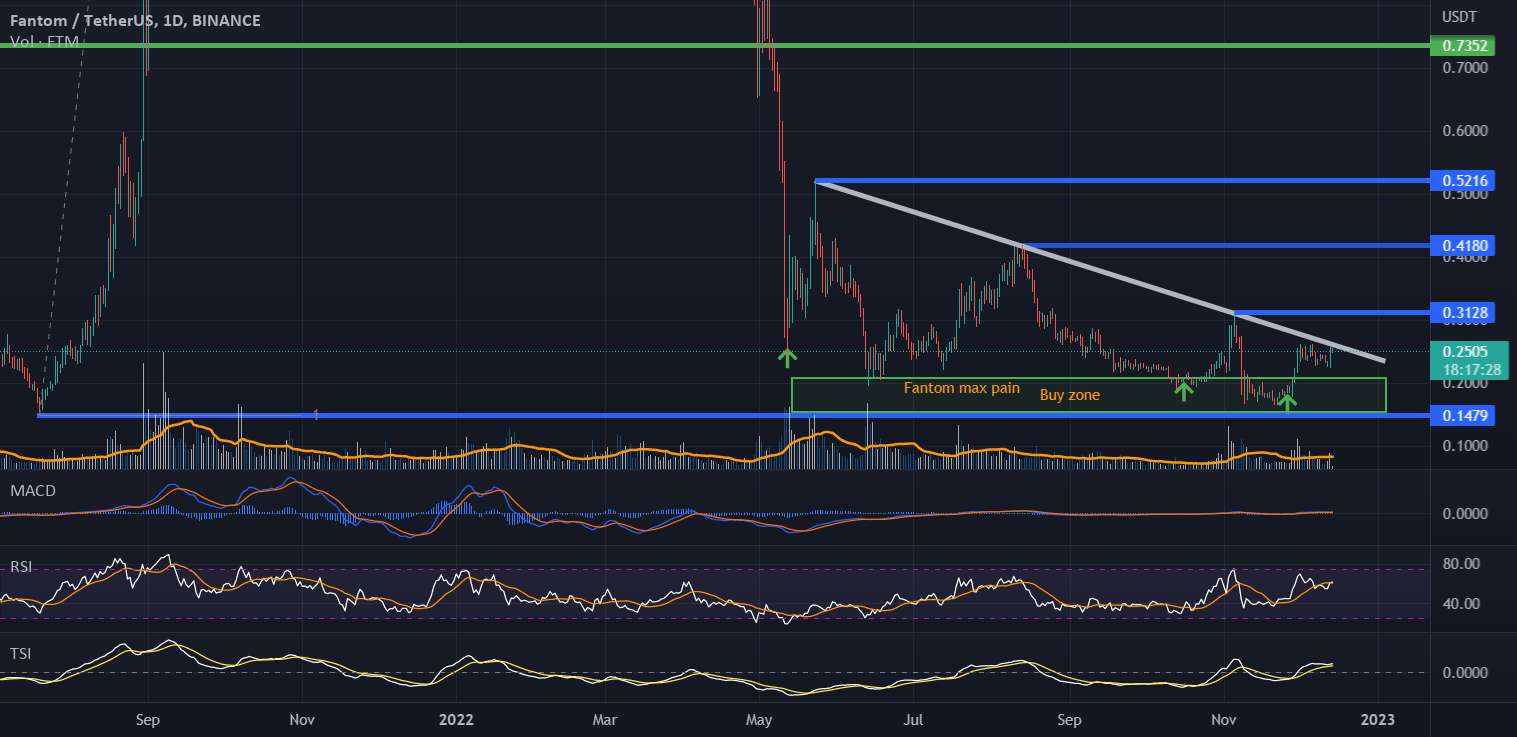Select the 'Buy zone' text annotation
This screenshot has height=737, width=1517.
click(1070, 395)
